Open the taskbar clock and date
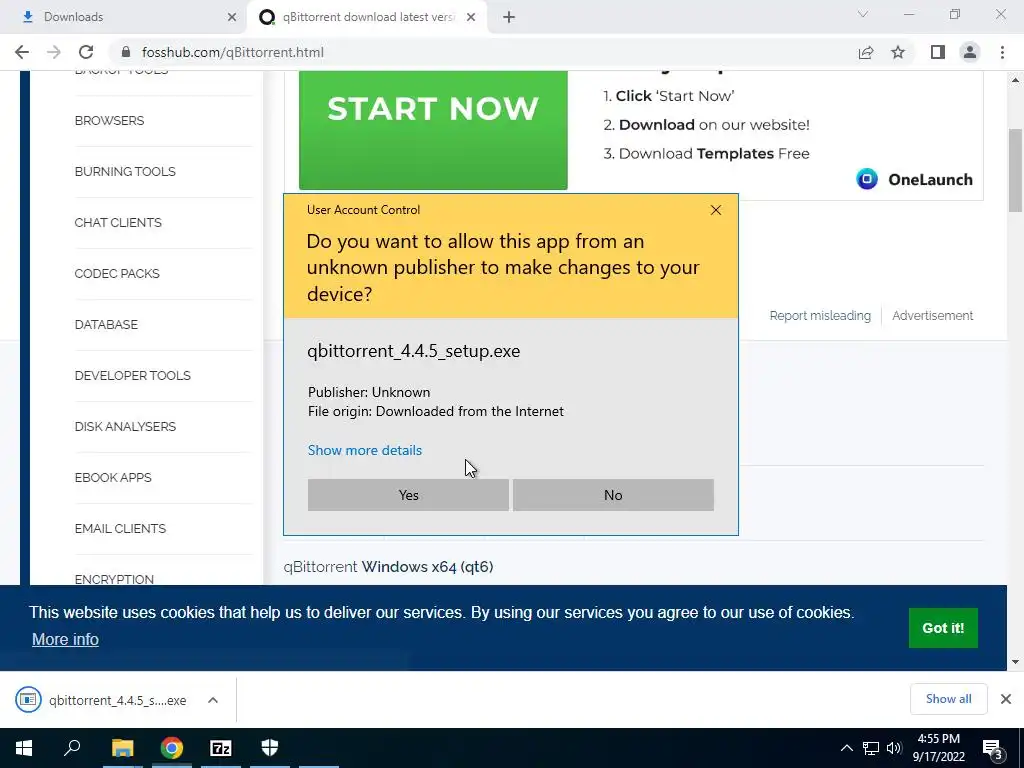 (x=938, y=748)
